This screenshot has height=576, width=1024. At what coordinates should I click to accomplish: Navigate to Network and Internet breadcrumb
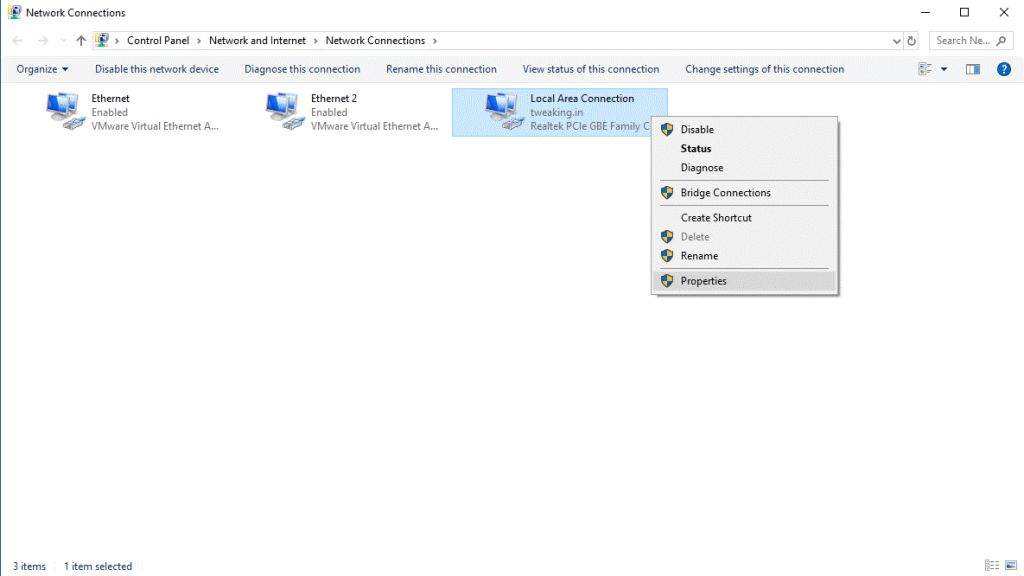[x=257, y=40]
